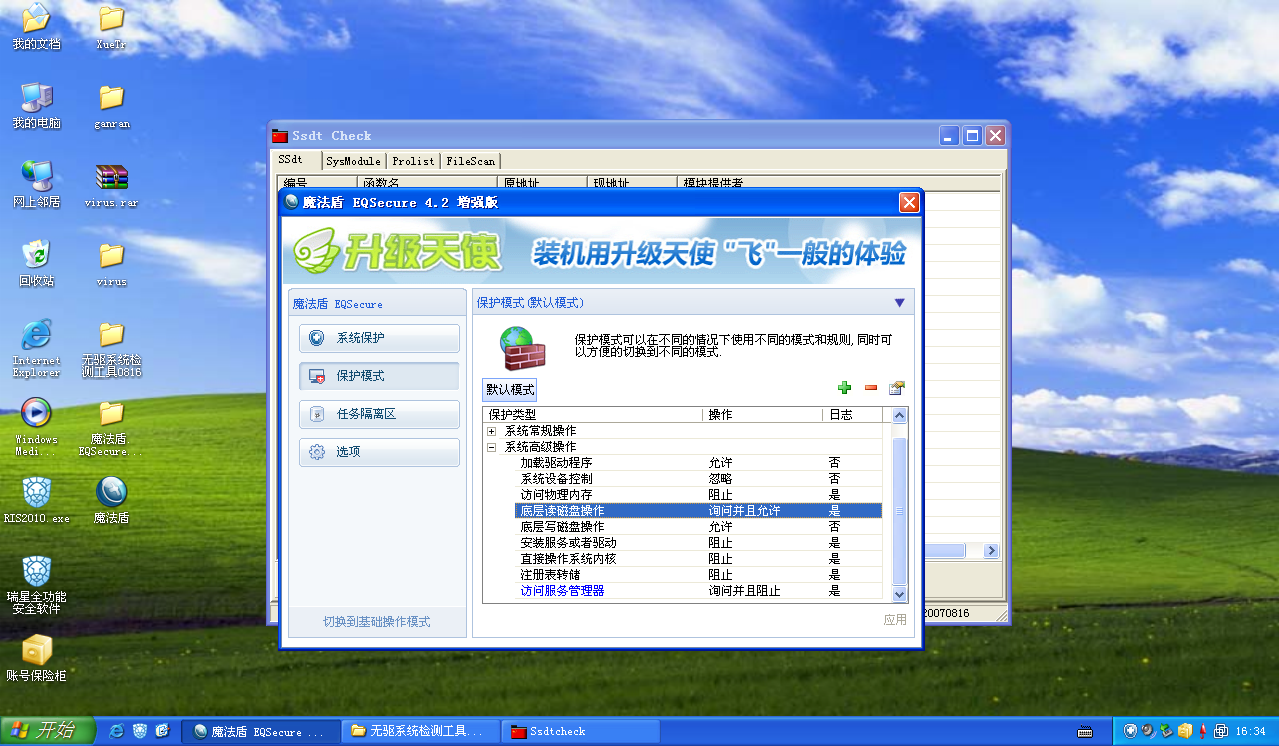Open the 保护模式 header dropdown triangle
Image resolution: width=1279 pixels, height=746 pixels.
[899, 303]
